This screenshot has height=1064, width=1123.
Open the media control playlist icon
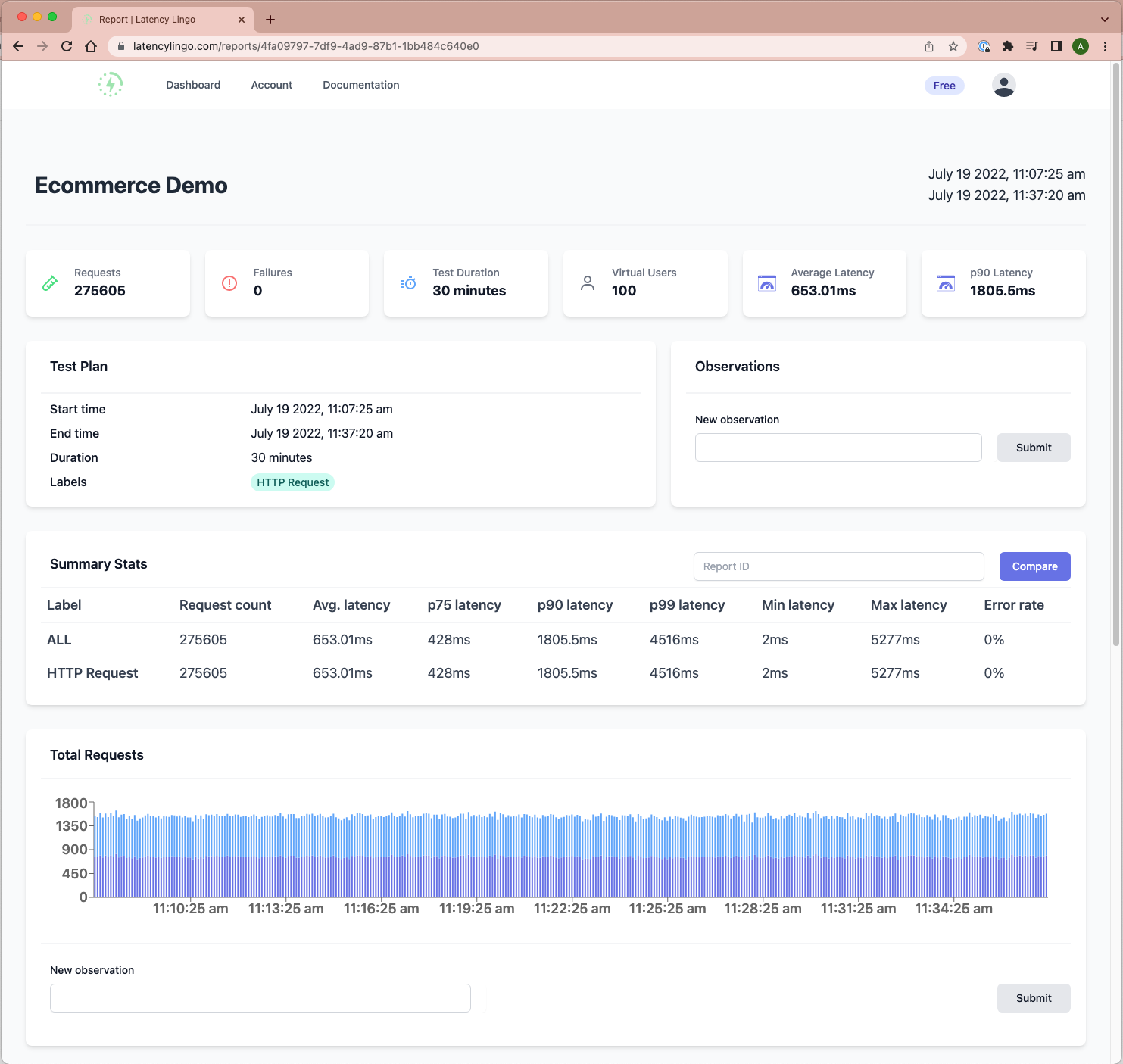point(1032,46)
